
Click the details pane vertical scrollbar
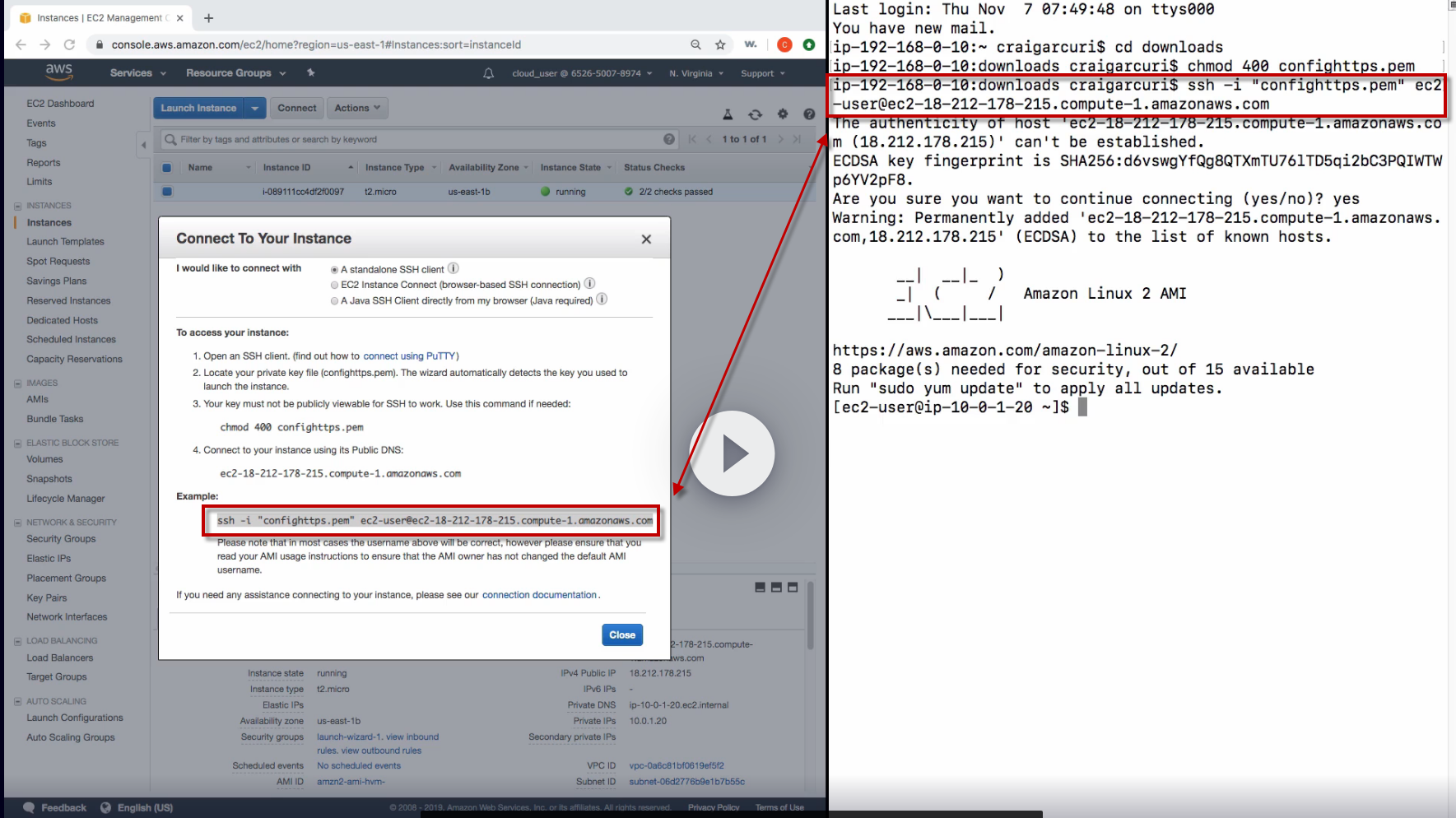[x=811, y=616]
